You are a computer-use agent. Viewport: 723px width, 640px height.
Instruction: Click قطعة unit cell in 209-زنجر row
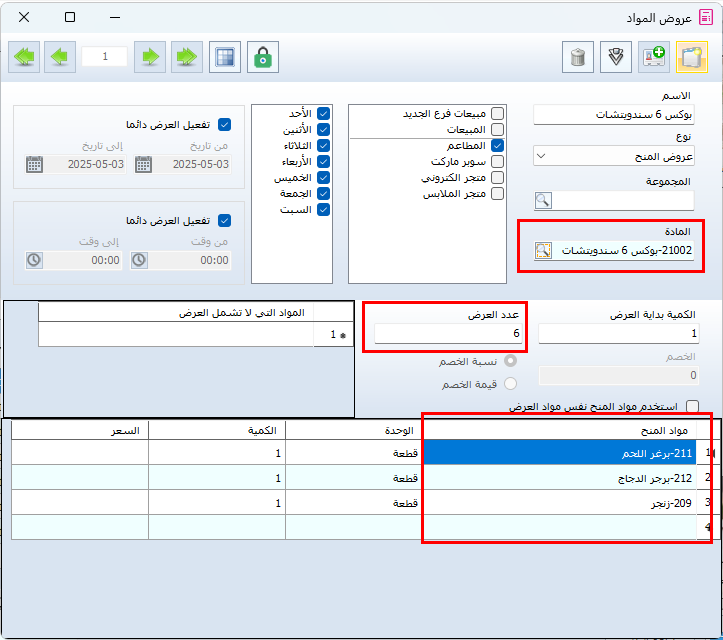click(354, 503)
